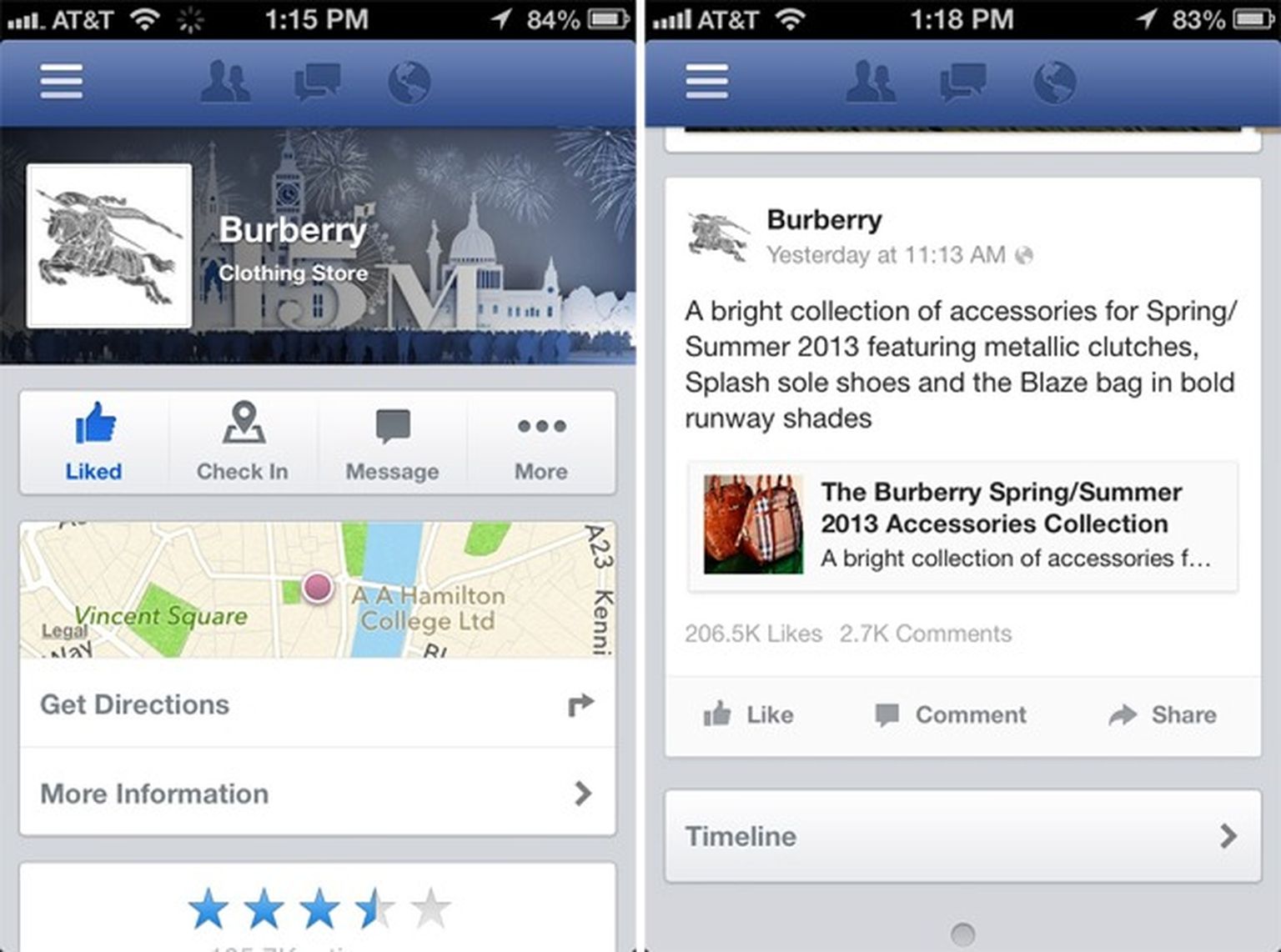Expand More Information row
Image resolution: width=1281 pixels, height=952 pixels.
tap(318, 793)
